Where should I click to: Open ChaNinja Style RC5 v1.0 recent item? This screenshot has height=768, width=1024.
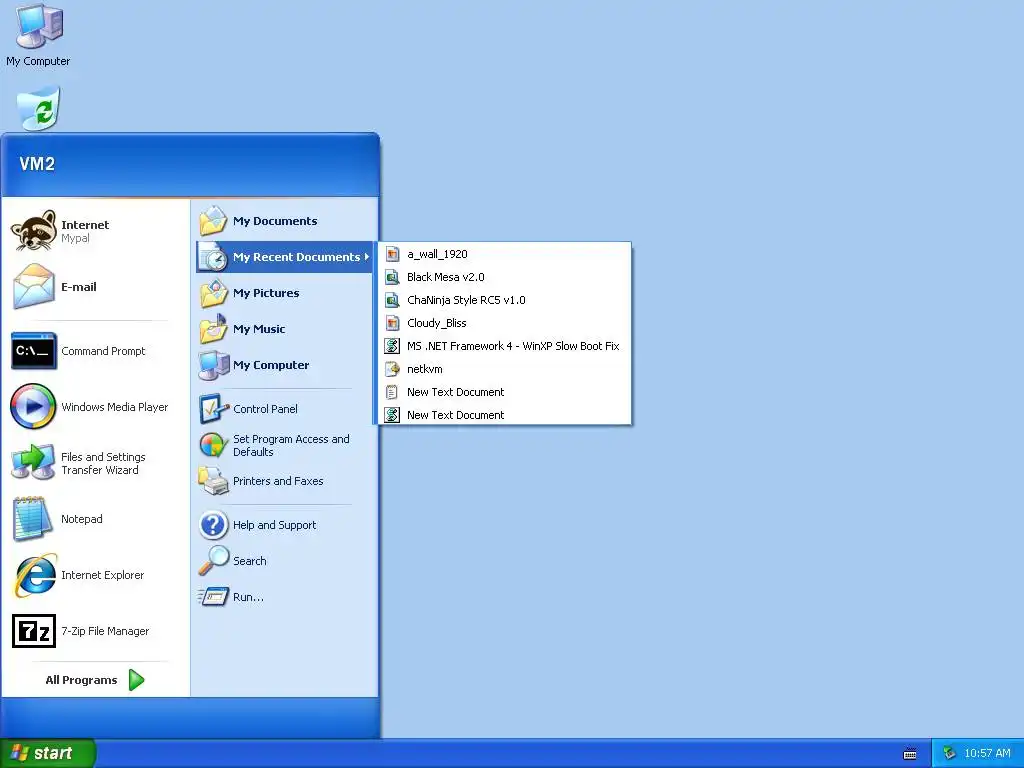(504, 300)
